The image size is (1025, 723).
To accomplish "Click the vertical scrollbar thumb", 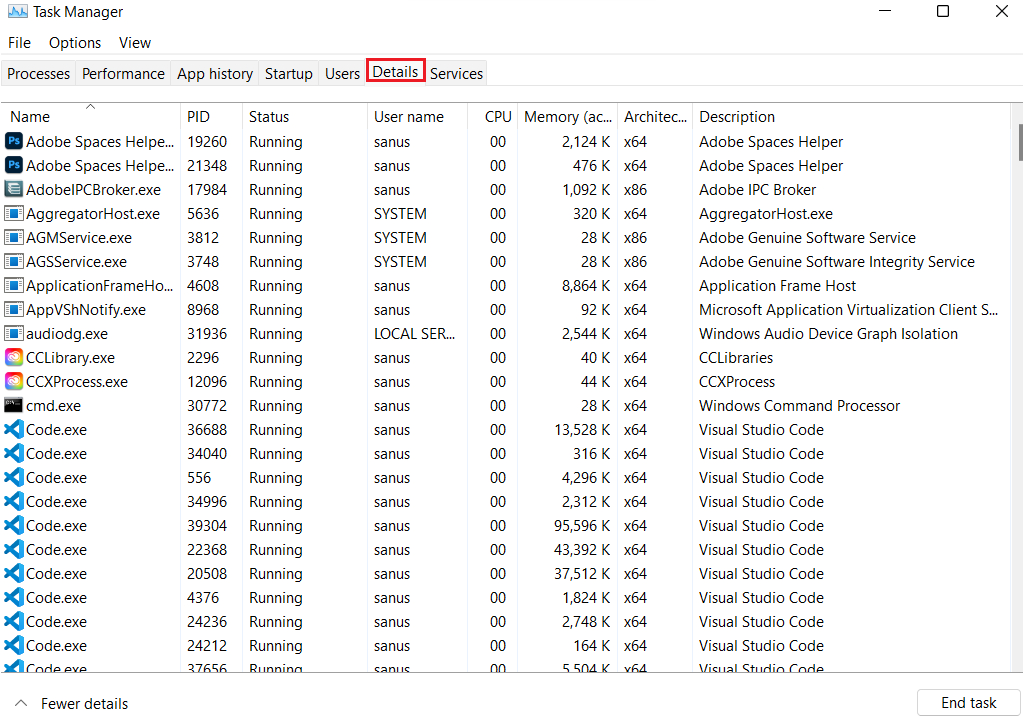I will tap(1020, 142).
